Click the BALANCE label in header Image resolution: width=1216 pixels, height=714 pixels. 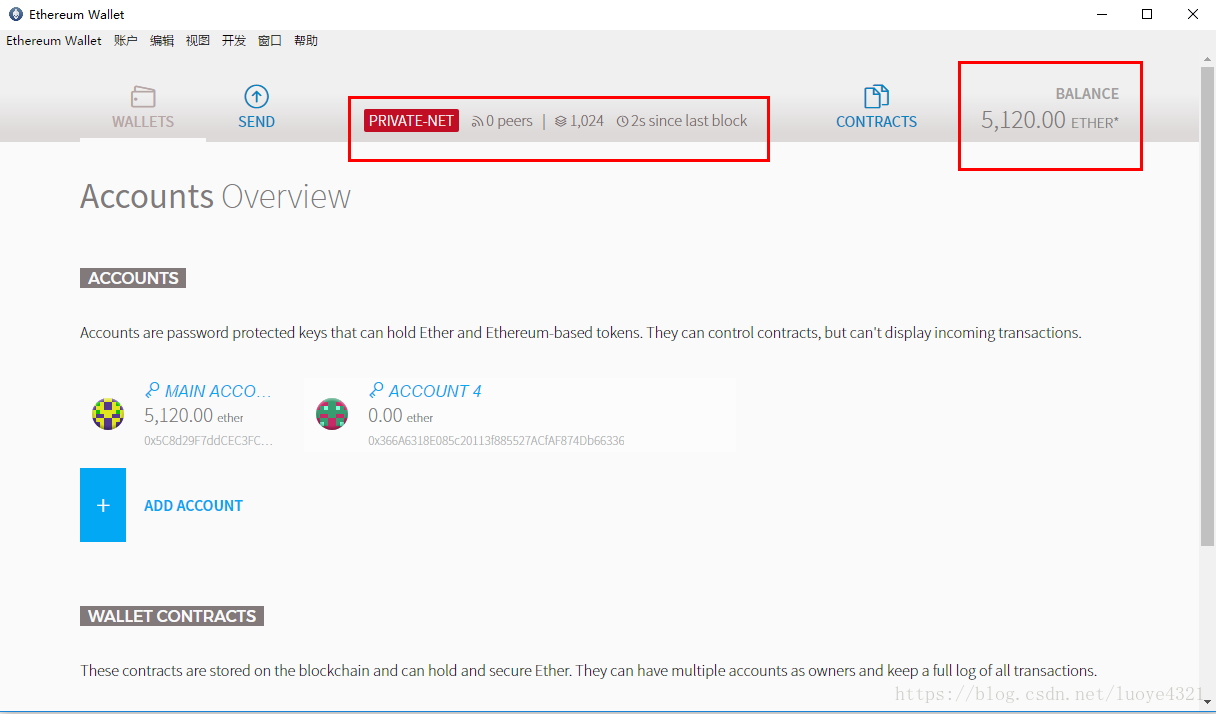click(1087, 94)
